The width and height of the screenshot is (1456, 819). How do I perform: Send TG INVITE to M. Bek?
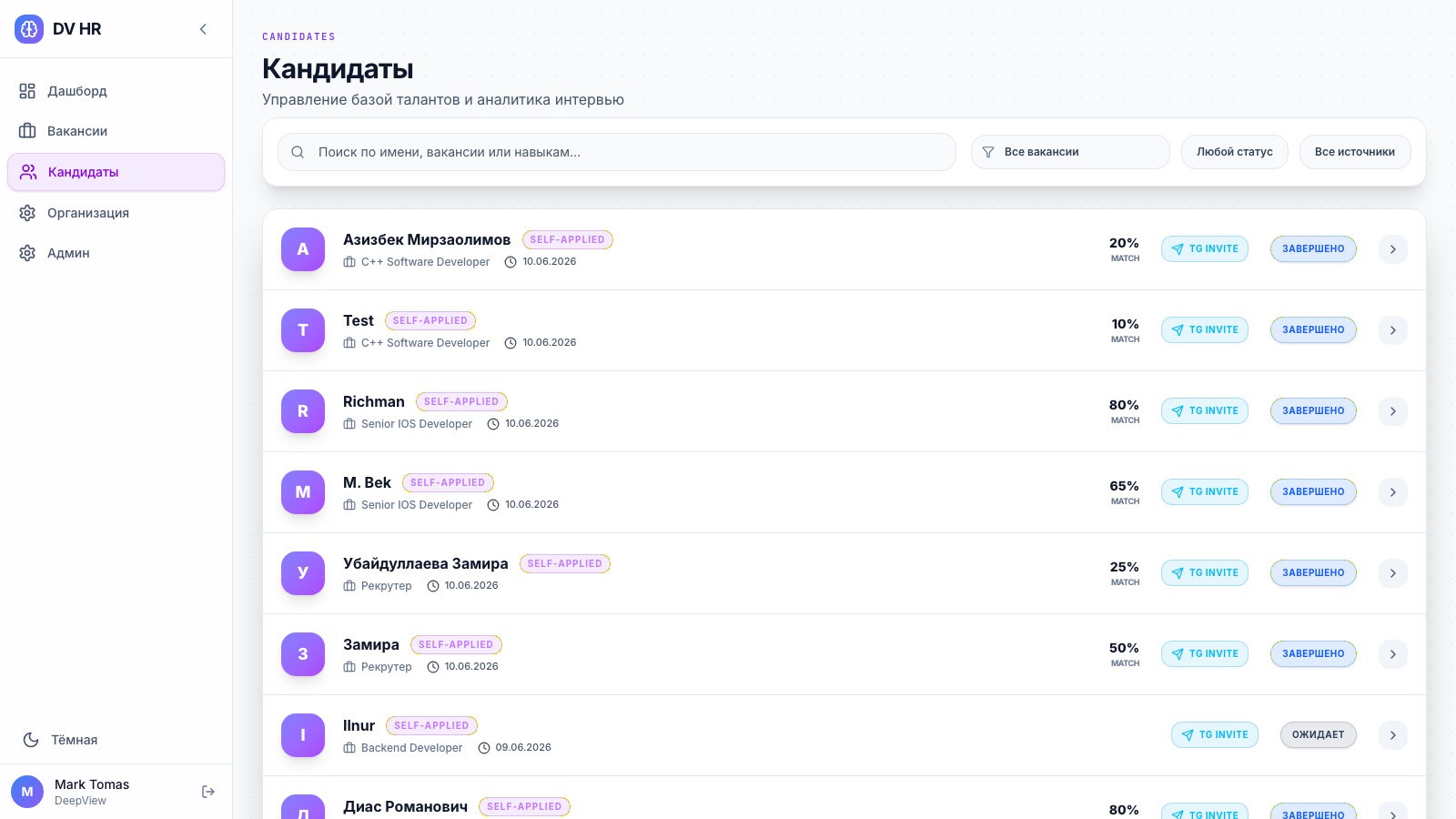[1205, 492]
